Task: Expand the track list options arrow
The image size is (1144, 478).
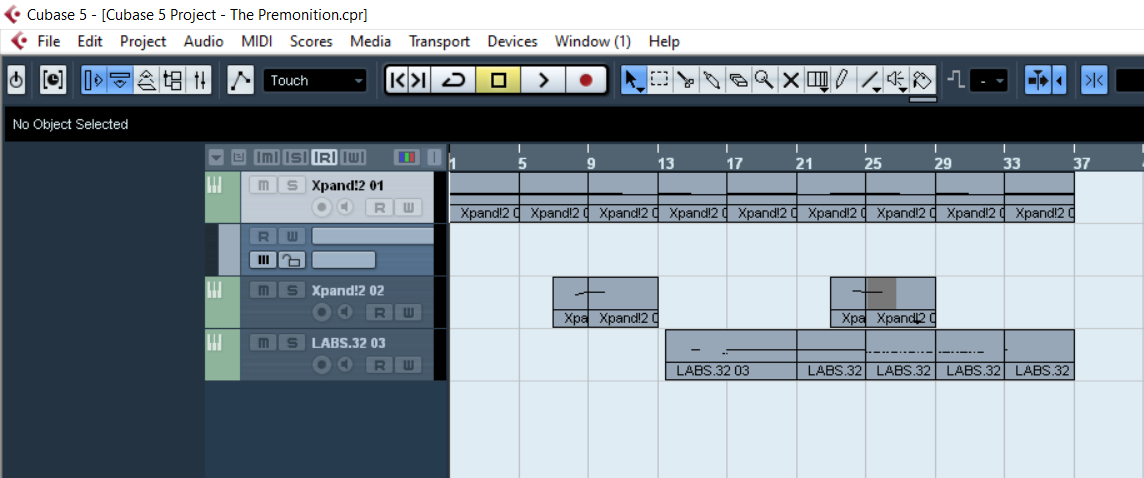Action: (215, 157)
